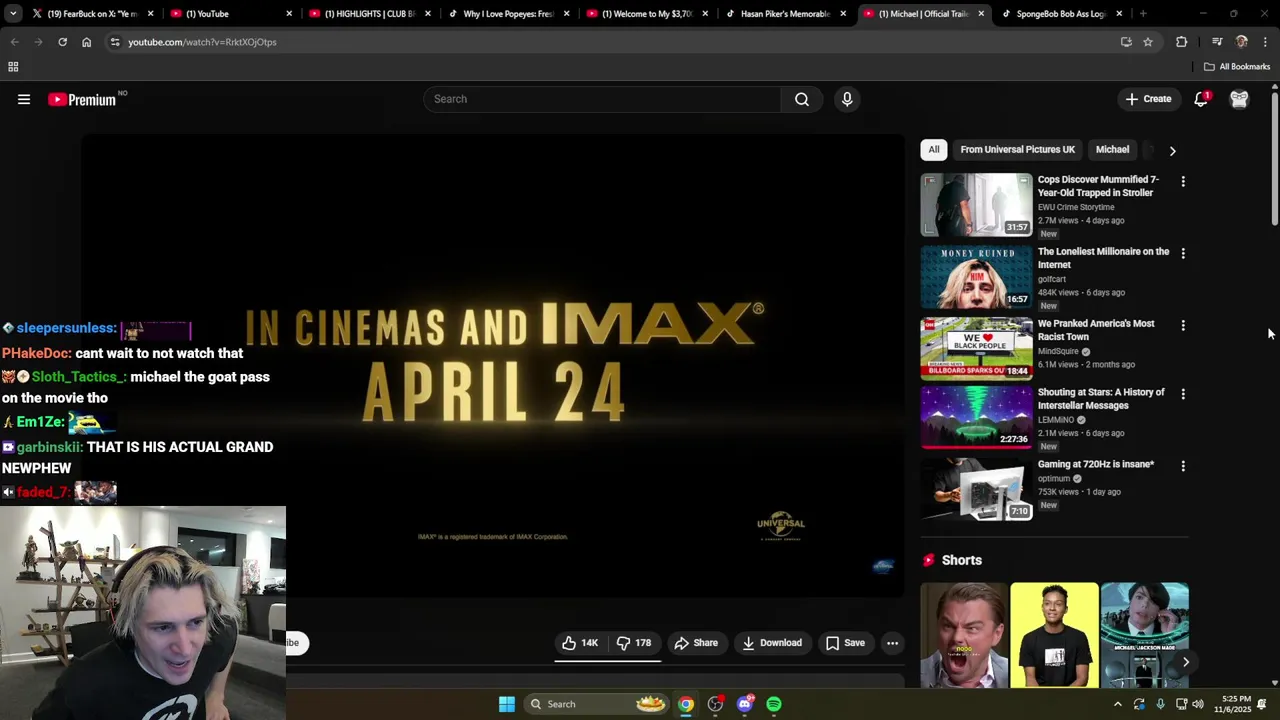Open All Bookmarks folder

pos(1237,67)
